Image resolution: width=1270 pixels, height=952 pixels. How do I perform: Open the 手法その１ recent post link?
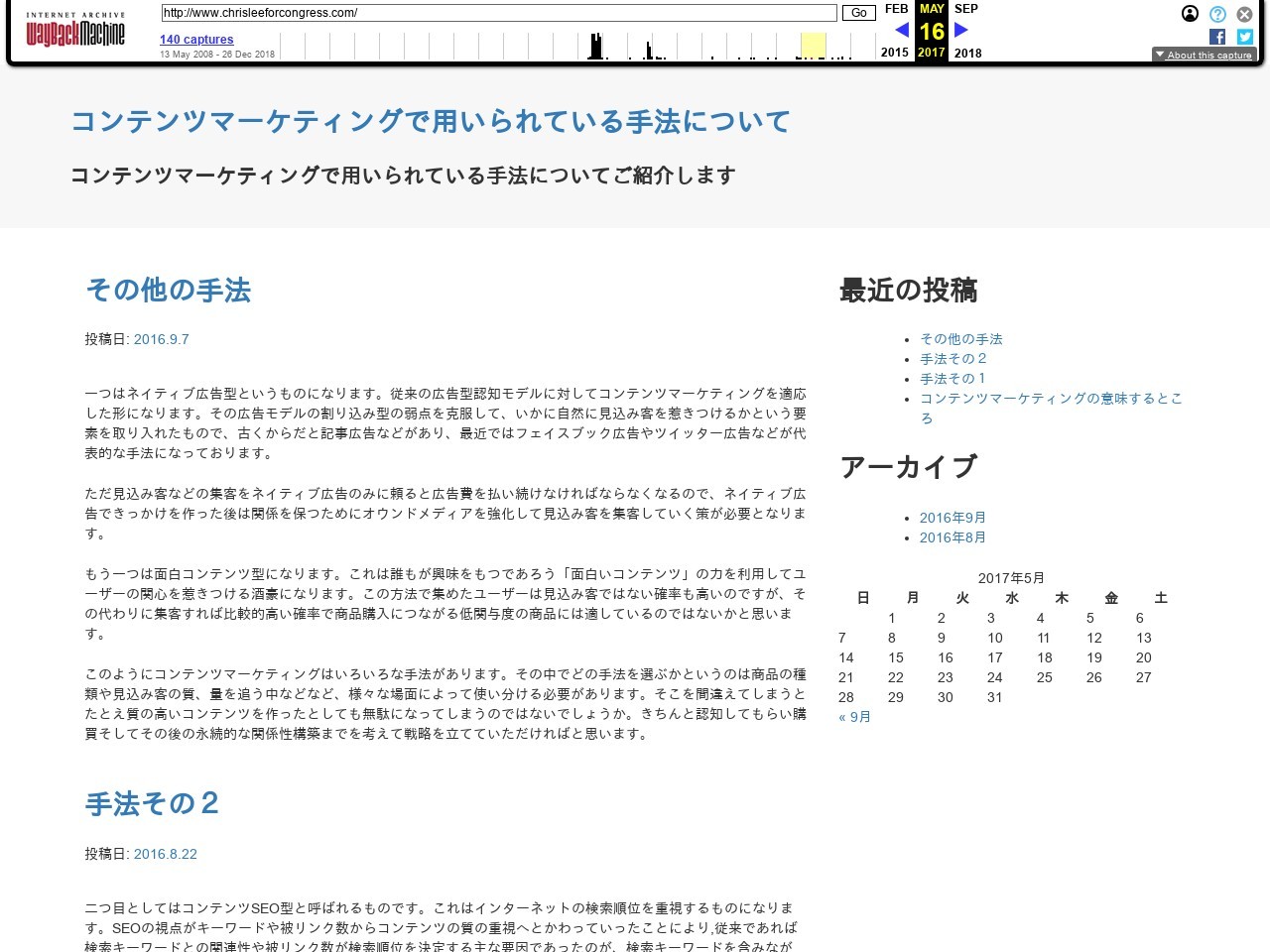click(952, 379)
